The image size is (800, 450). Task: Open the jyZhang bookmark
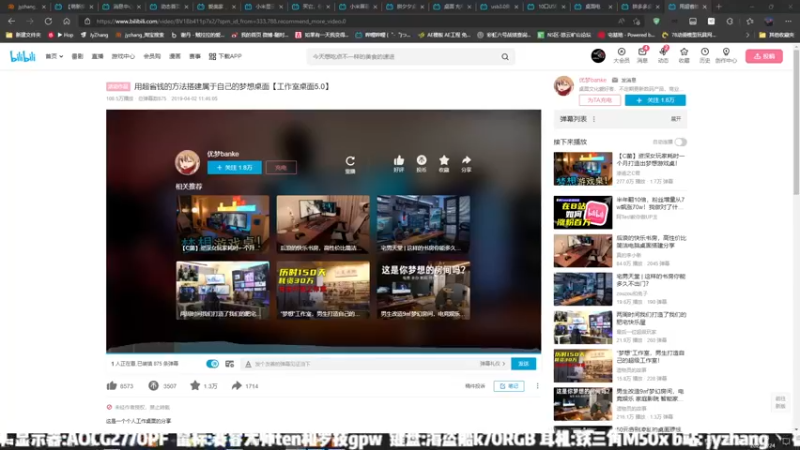click(x=94, y=35)
